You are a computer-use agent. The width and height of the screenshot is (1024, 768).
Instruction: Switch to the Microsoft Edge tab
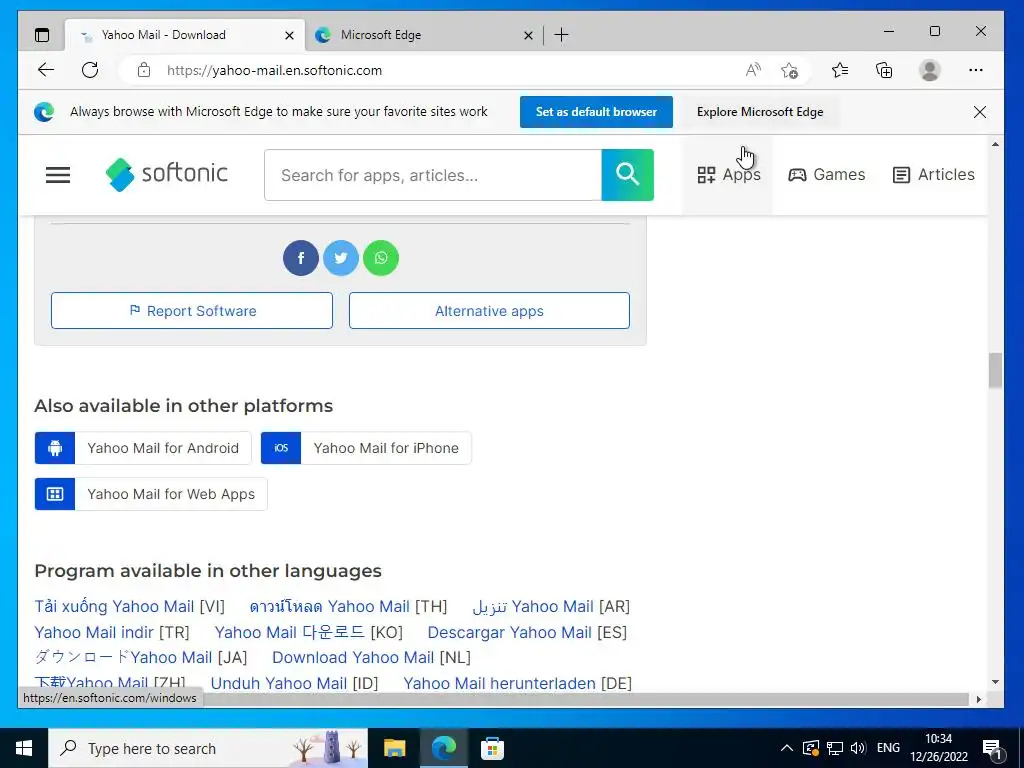click(x=423, y=35)
